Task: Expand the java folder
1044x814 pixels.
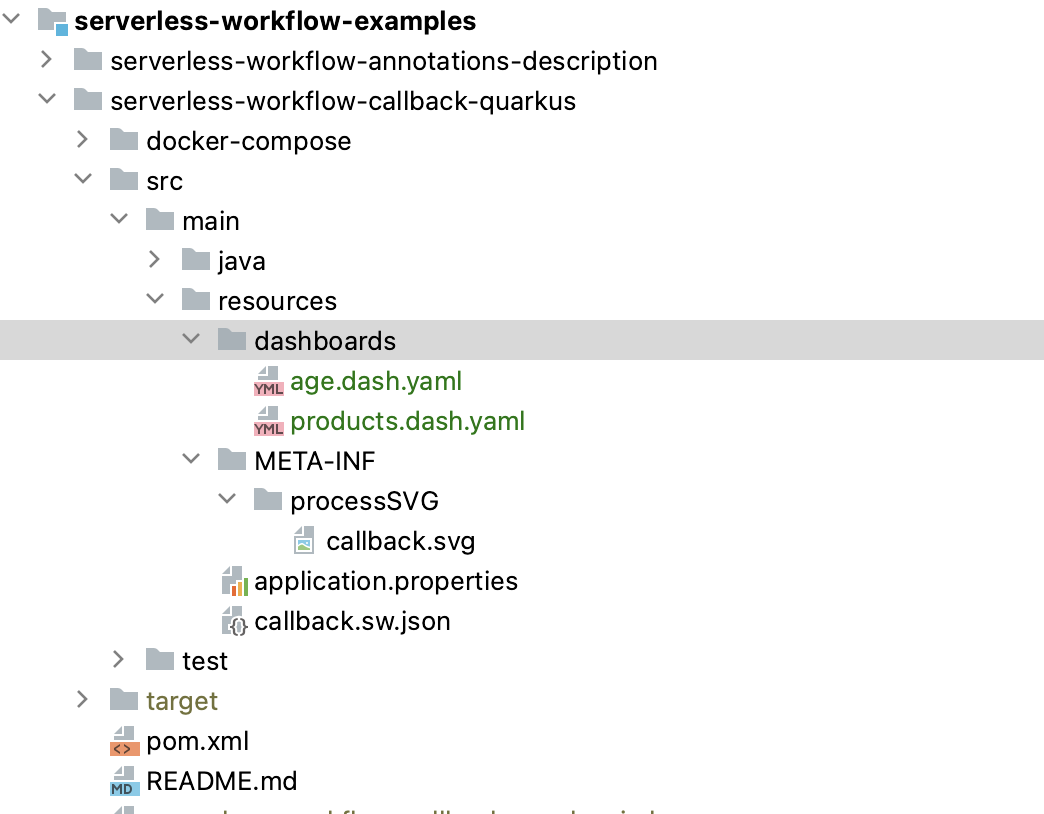Action: (155, 260)
